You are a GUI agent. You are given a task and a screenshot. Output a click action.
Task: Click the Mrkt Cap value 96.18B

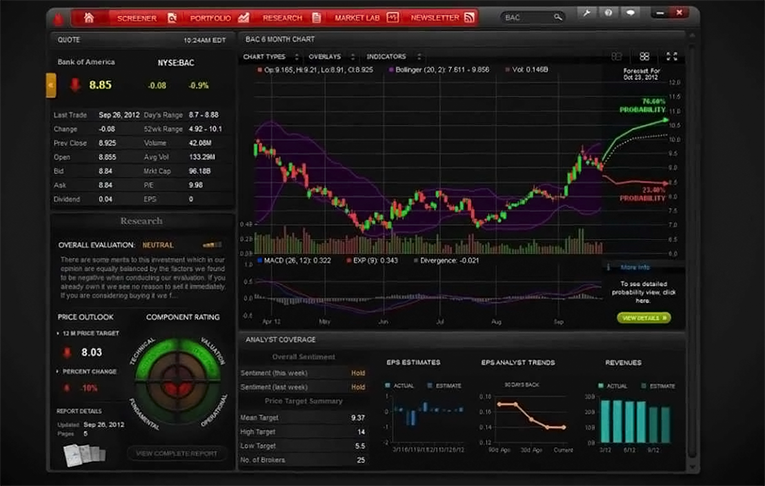click(200, 171)
